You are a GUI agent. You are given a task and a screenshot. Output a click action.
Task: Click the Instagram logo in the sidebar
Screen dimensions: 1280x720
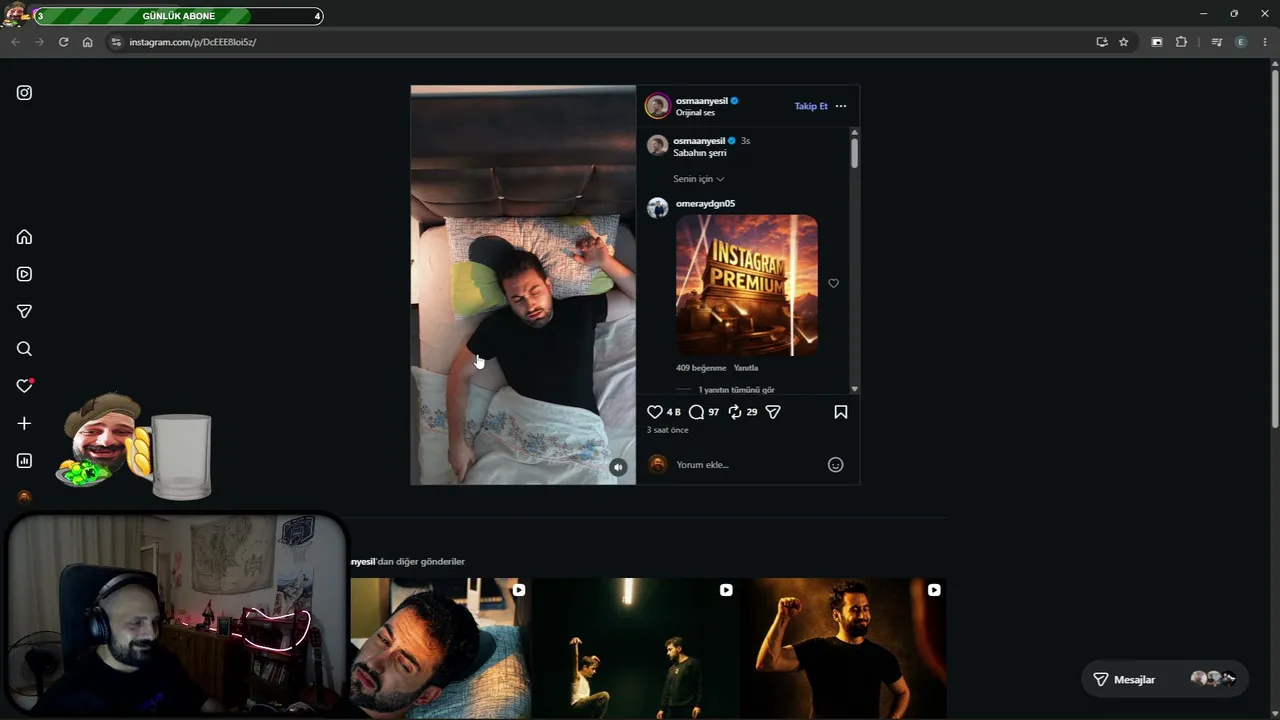(x=24, y=93)
